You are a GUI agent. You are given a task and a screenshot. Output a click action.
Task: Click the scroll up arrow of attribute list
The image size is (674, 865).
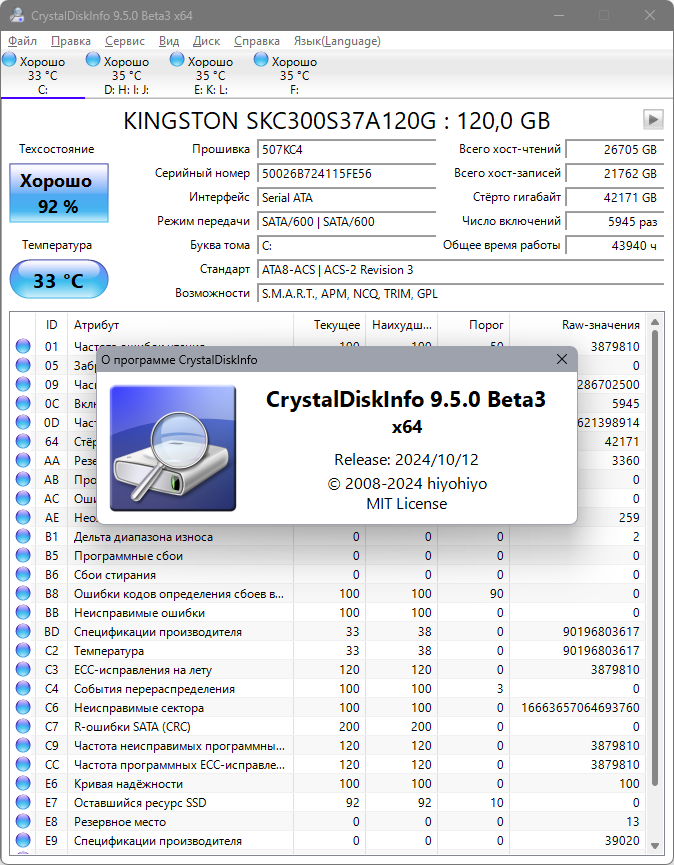[655, 322]
